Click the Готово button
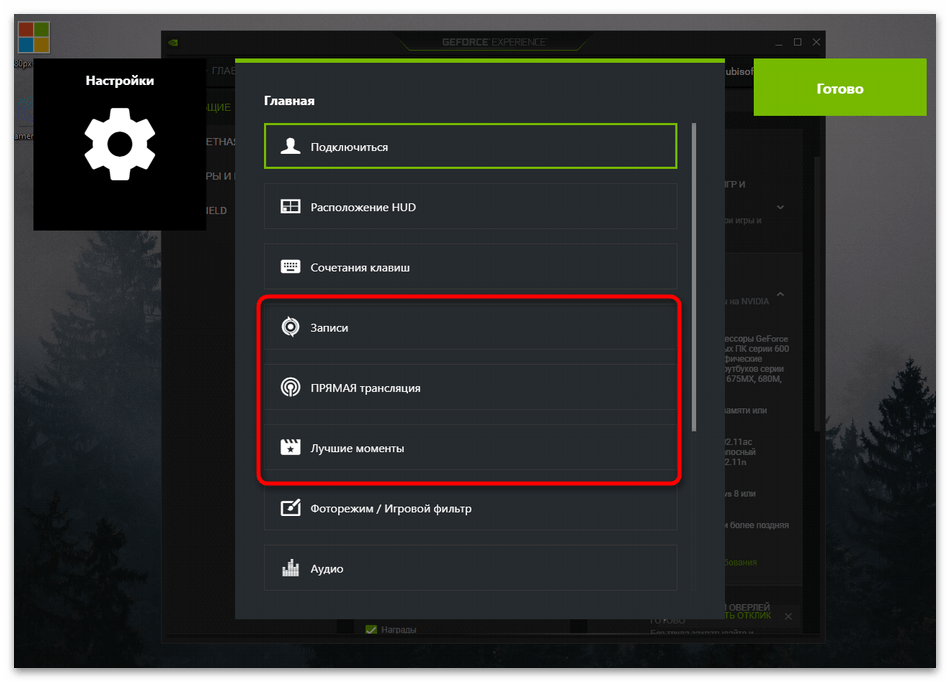The image size is (950, 682). (839, 87)
